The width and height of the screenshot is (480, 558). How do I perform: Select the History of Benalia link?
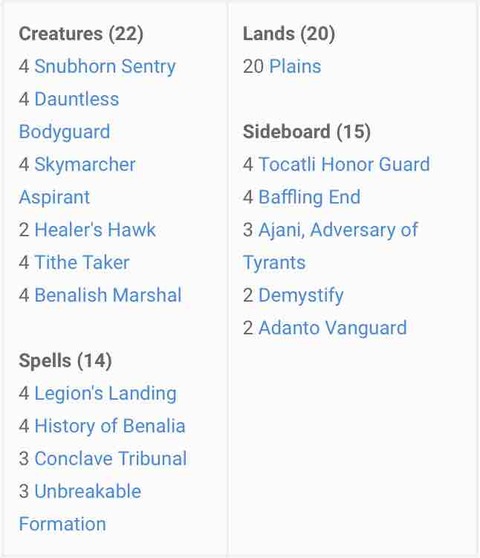coord(110,426)
